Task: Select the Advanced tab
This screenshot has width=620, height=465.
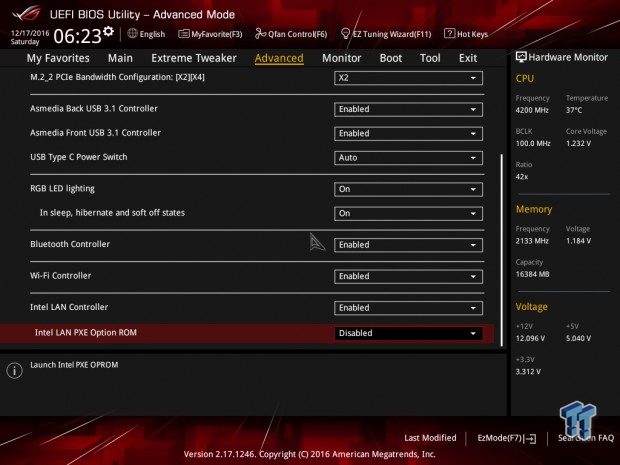Action: point(279,58)
